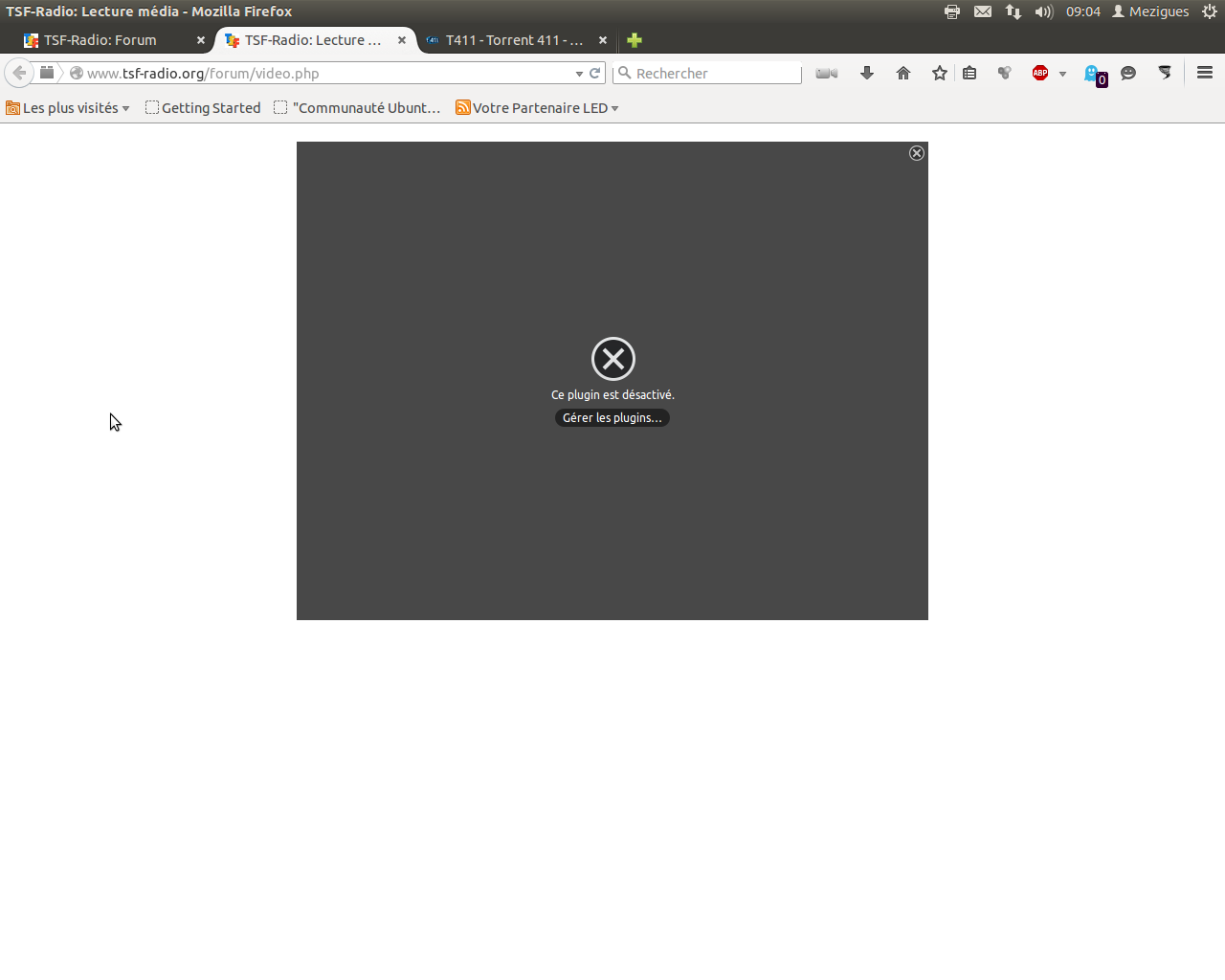Open the 'Getting Started' bookmark
The image size is (1225, 980).
click(203, 108)
